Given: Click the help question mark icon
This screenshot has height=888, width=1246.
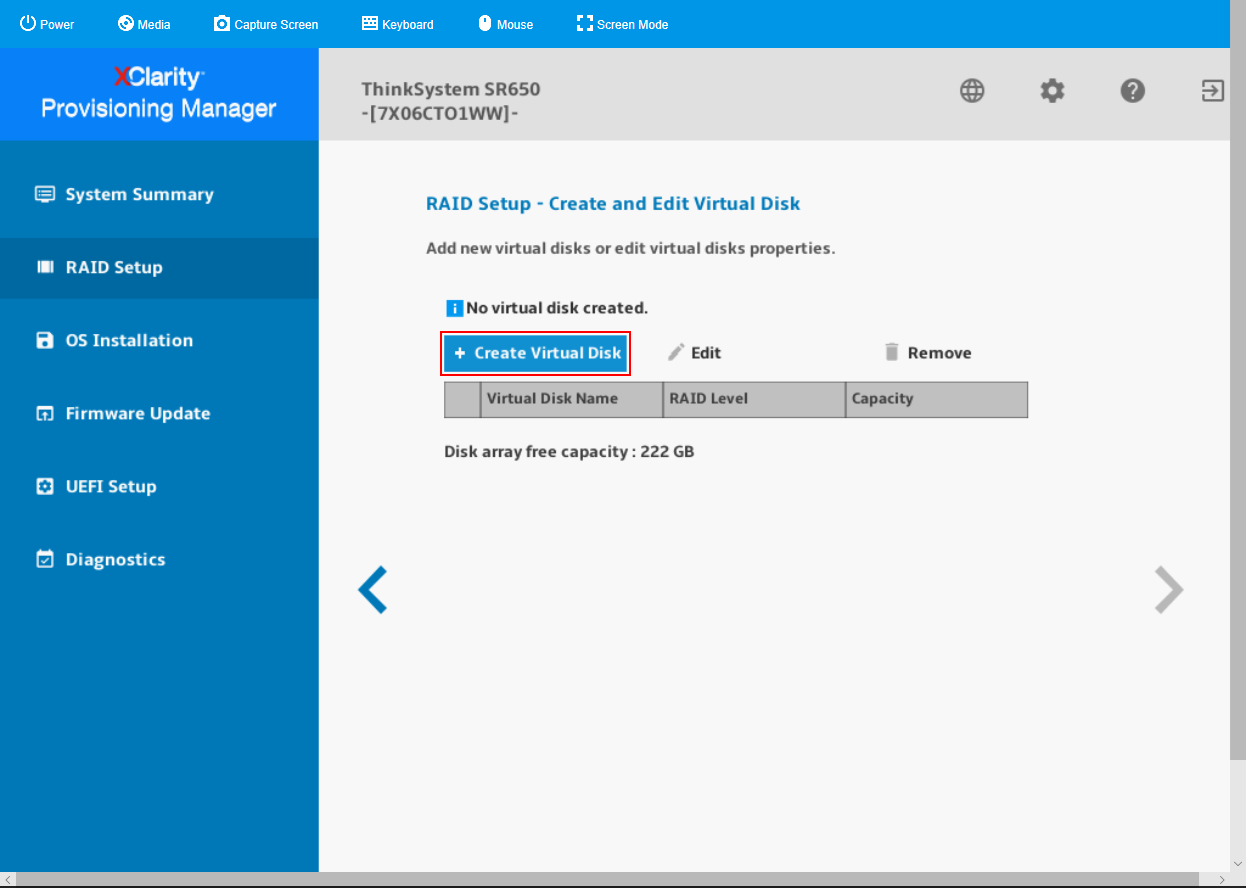Looking at the screenshot, I should click(1132, 91).
